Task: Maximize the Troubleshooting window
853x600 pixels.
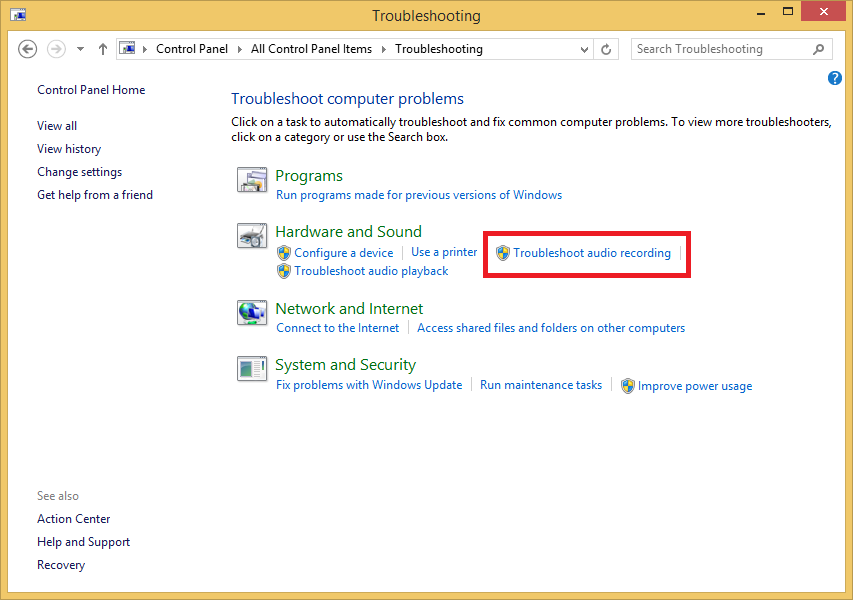Action: (788, 12)
